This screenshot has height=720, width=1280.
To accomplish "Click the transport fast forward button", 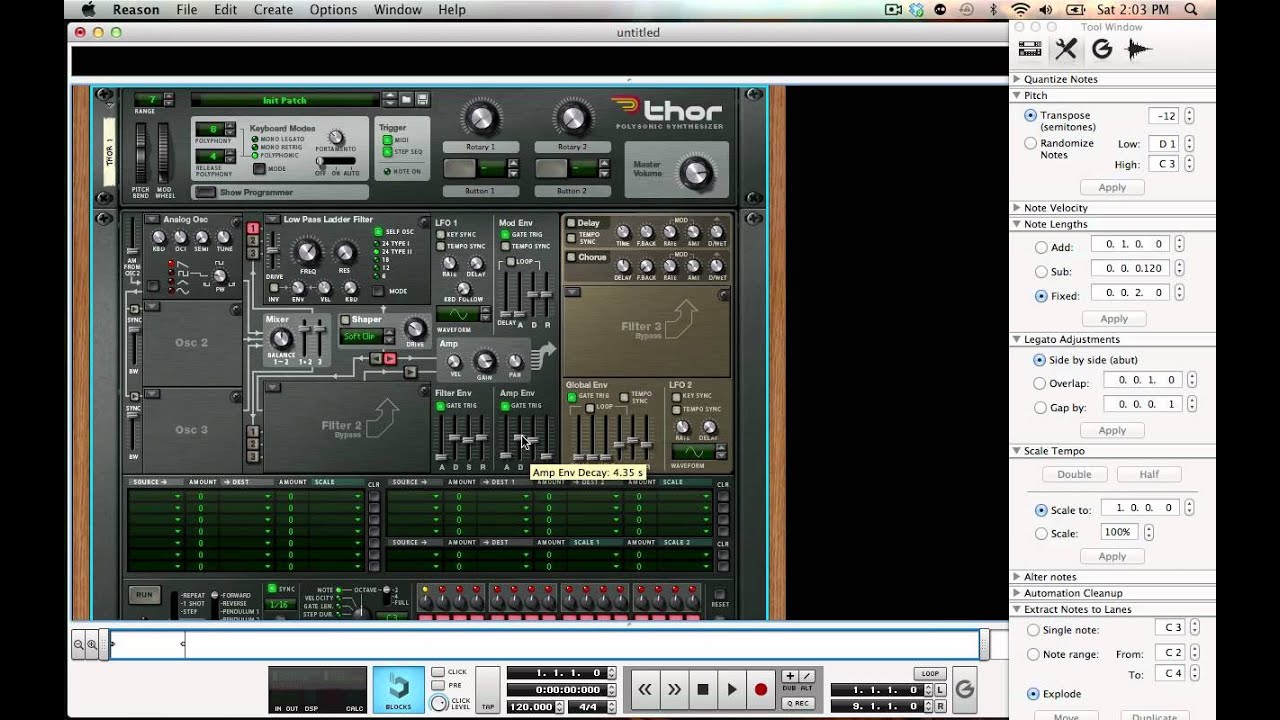I will pos(674,690).
